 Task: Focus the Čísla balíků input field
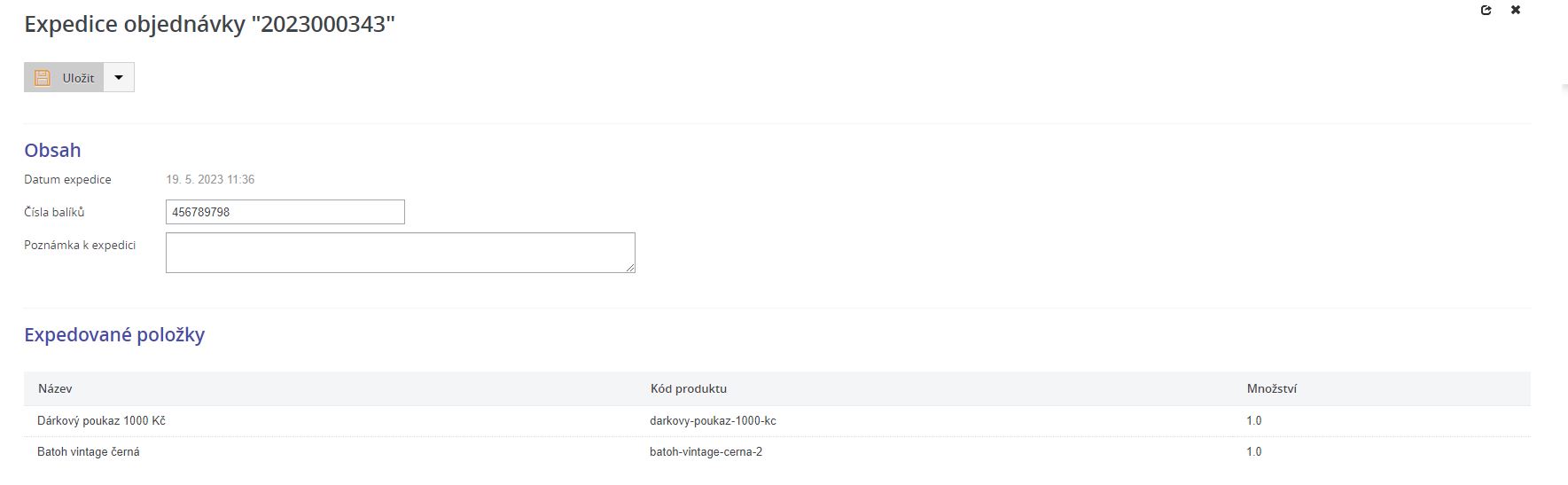pyautogui.click(x=285, y=212)
